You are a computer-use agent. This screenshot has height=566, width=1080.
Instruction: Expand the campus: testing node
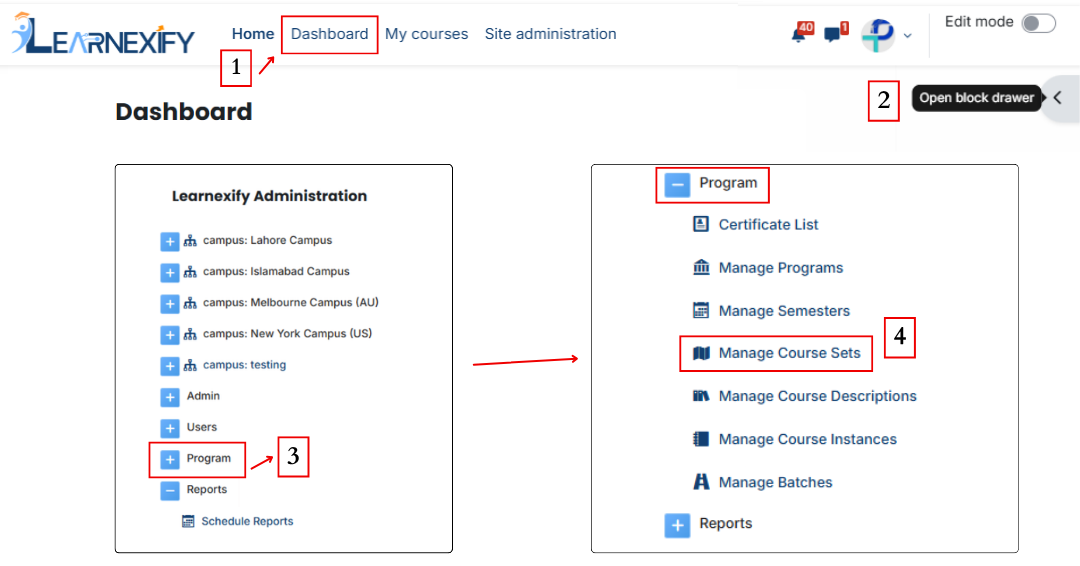pyautogui.click(x=169, y=366)
